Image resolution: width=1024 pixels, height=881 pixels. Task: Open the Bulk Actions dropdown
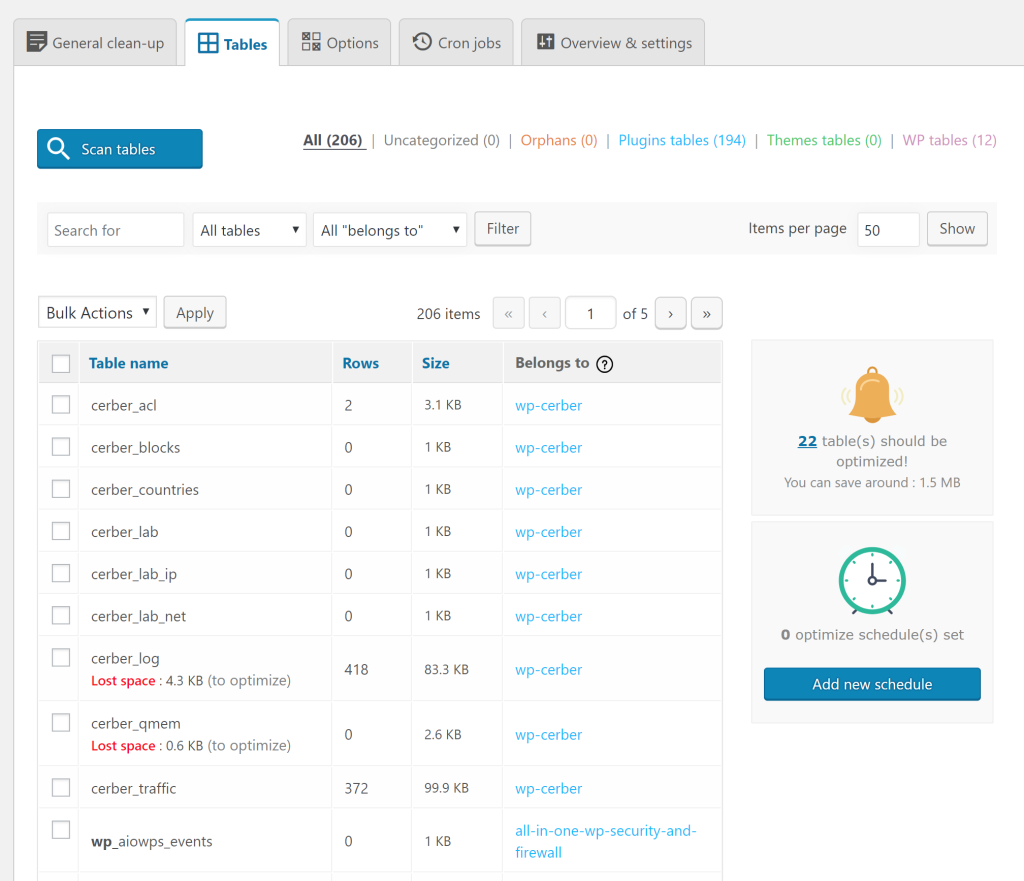(97, 313)
